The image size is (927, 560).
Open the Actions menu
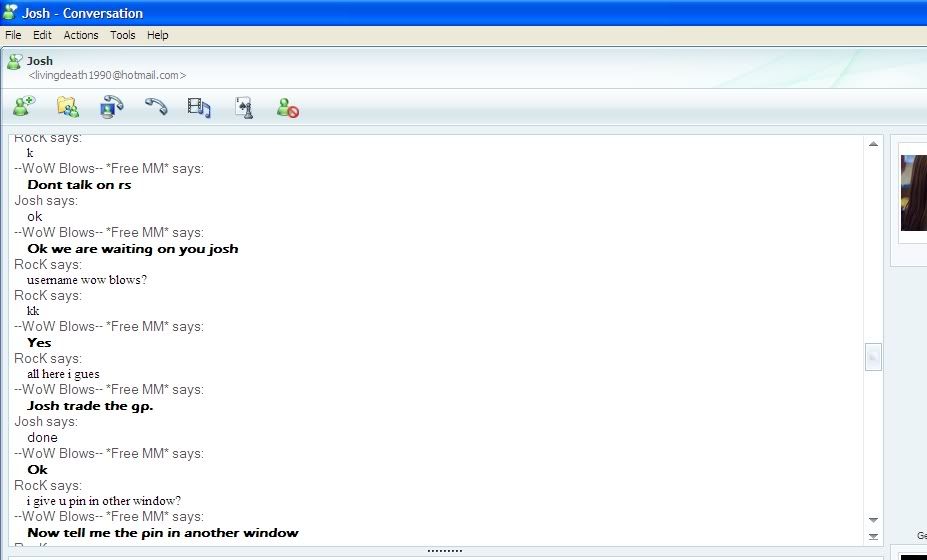coord(81,35)
